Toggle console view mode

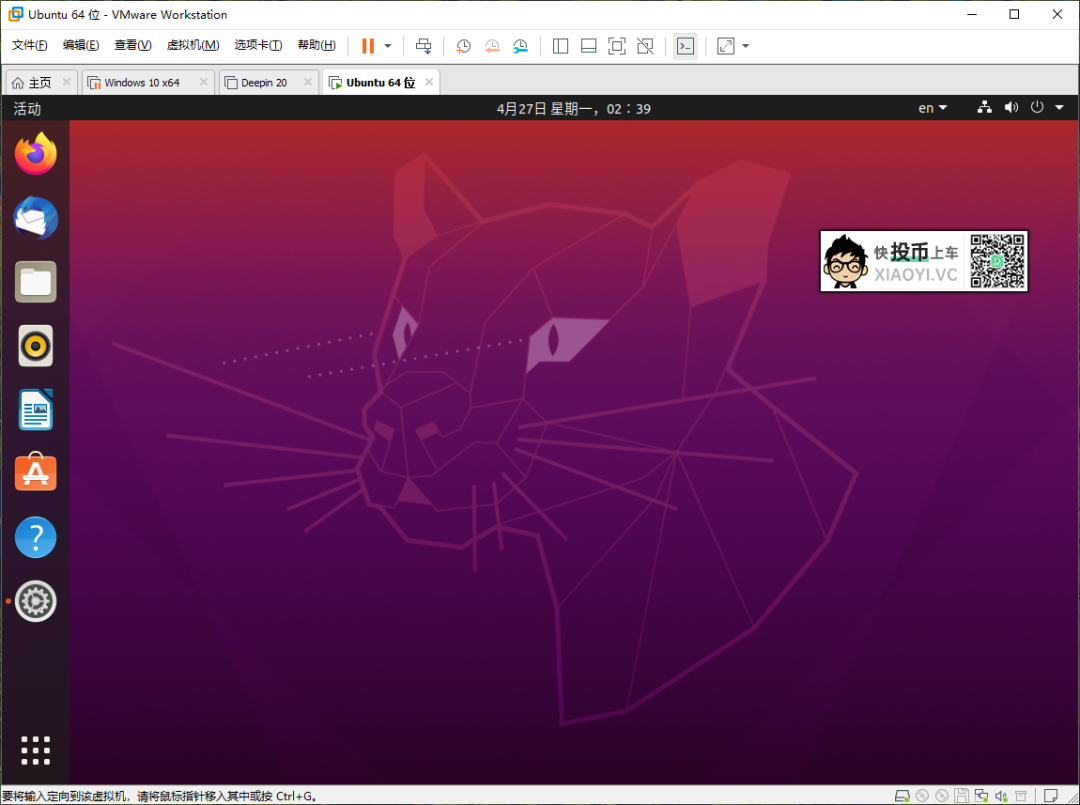(x=685, y=46)
